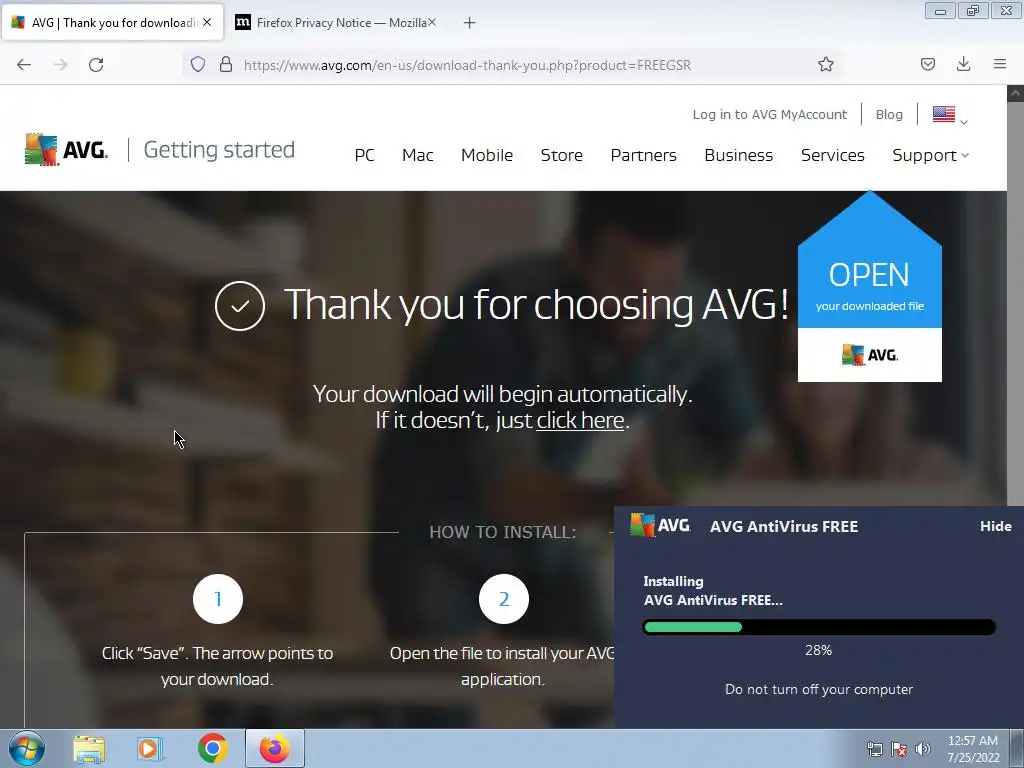Viewport: 1024px width, 768px height.
Task: Click Log in to AVG MyAccount
Action: [x=769, y=114]
